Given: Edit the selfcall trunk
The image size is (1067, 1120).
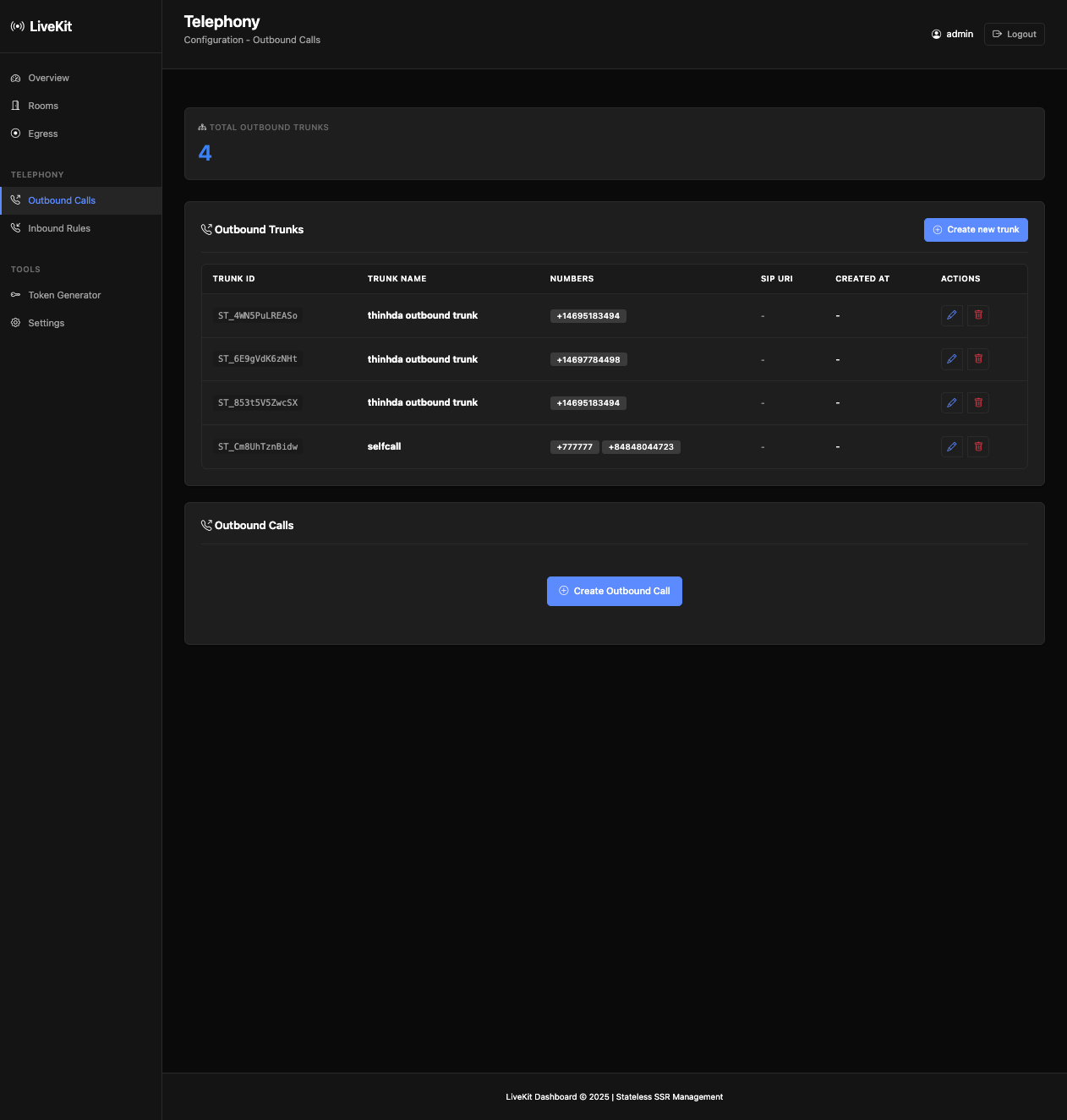Looking at the screenshot, I should tap(951, 446).
